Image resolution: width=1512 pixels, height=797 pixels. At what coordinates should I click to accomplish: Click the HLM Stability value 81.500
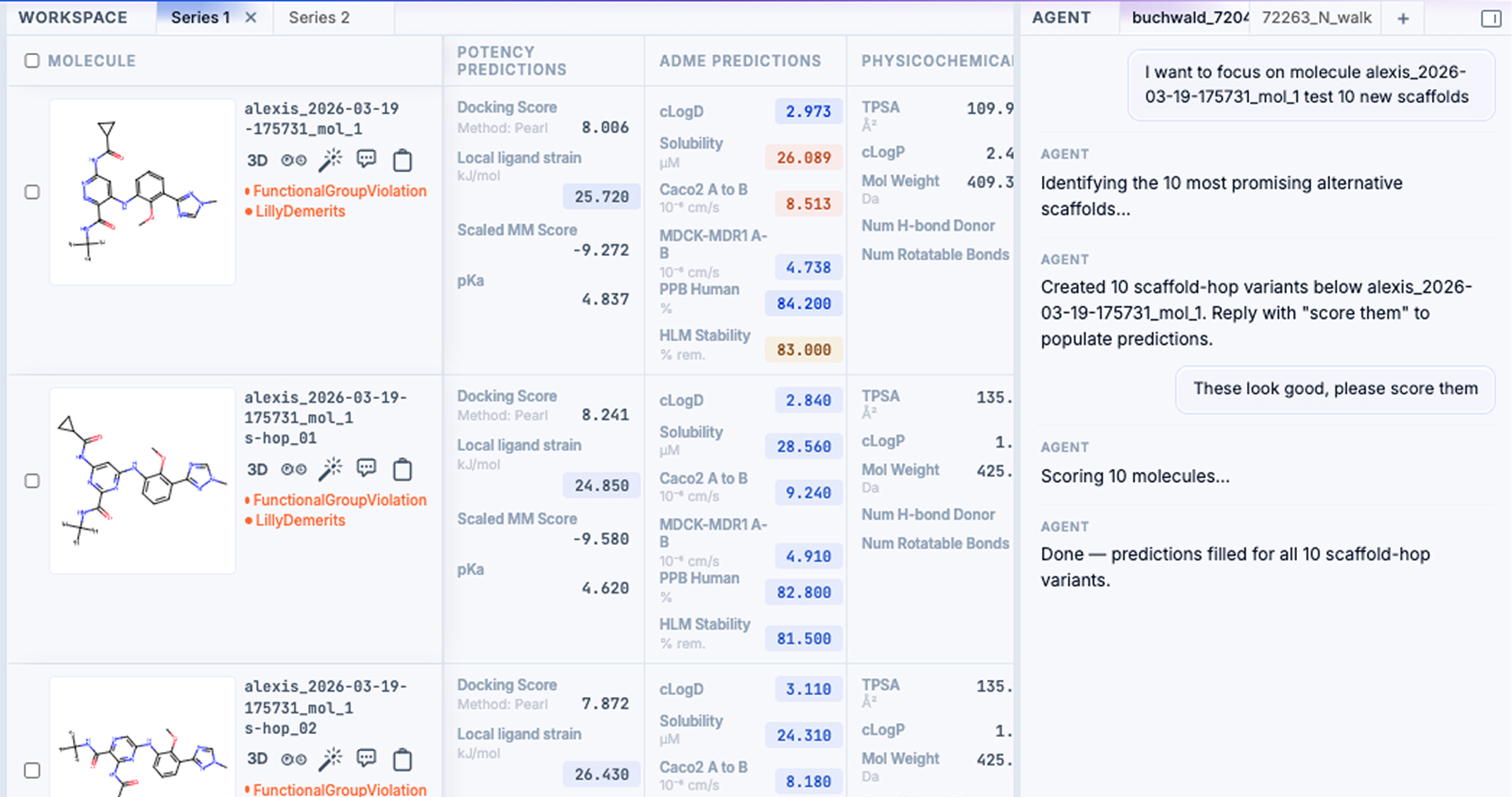pyautogui.click(x=803, y=639)
